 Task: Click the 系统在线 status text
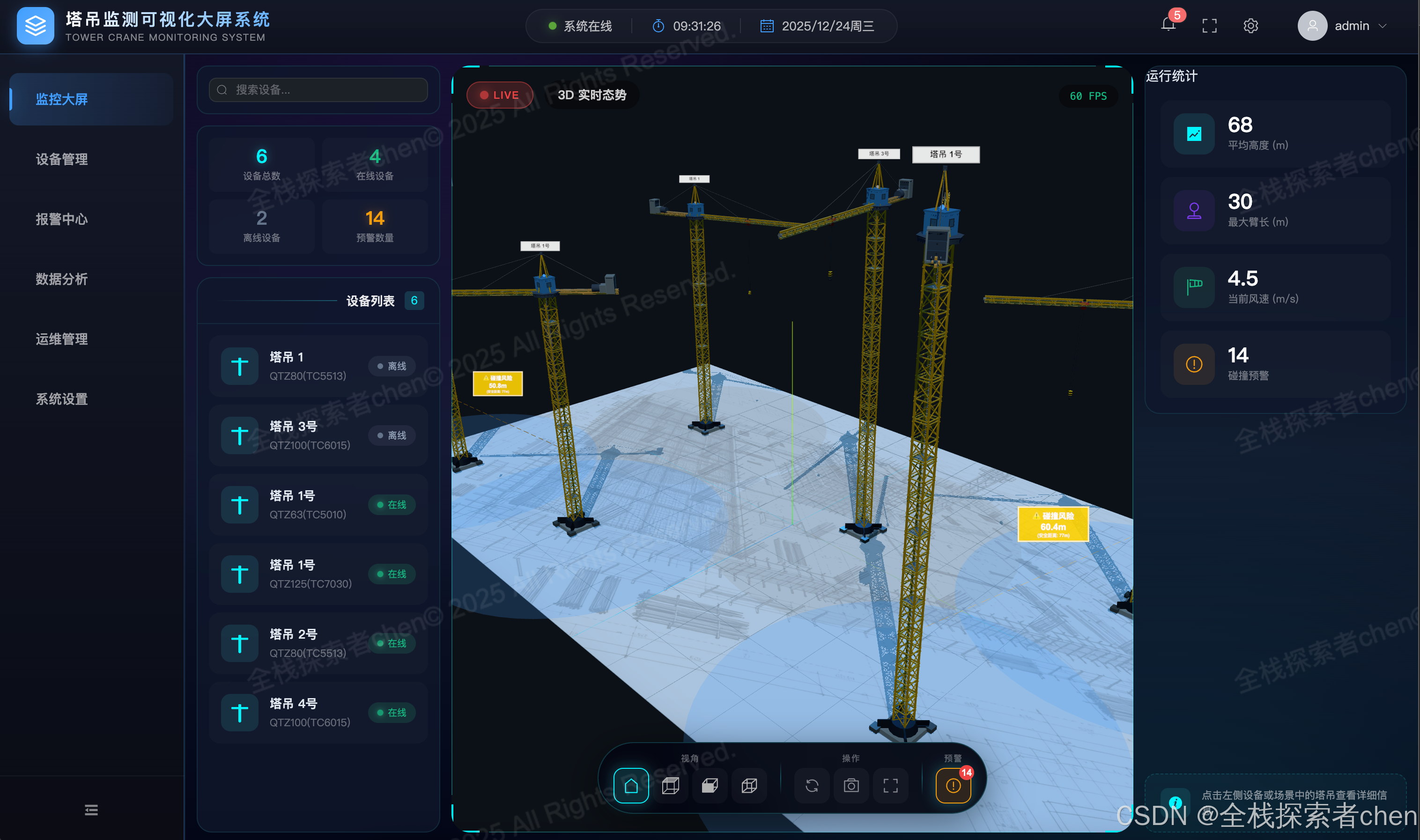(588, 26)
